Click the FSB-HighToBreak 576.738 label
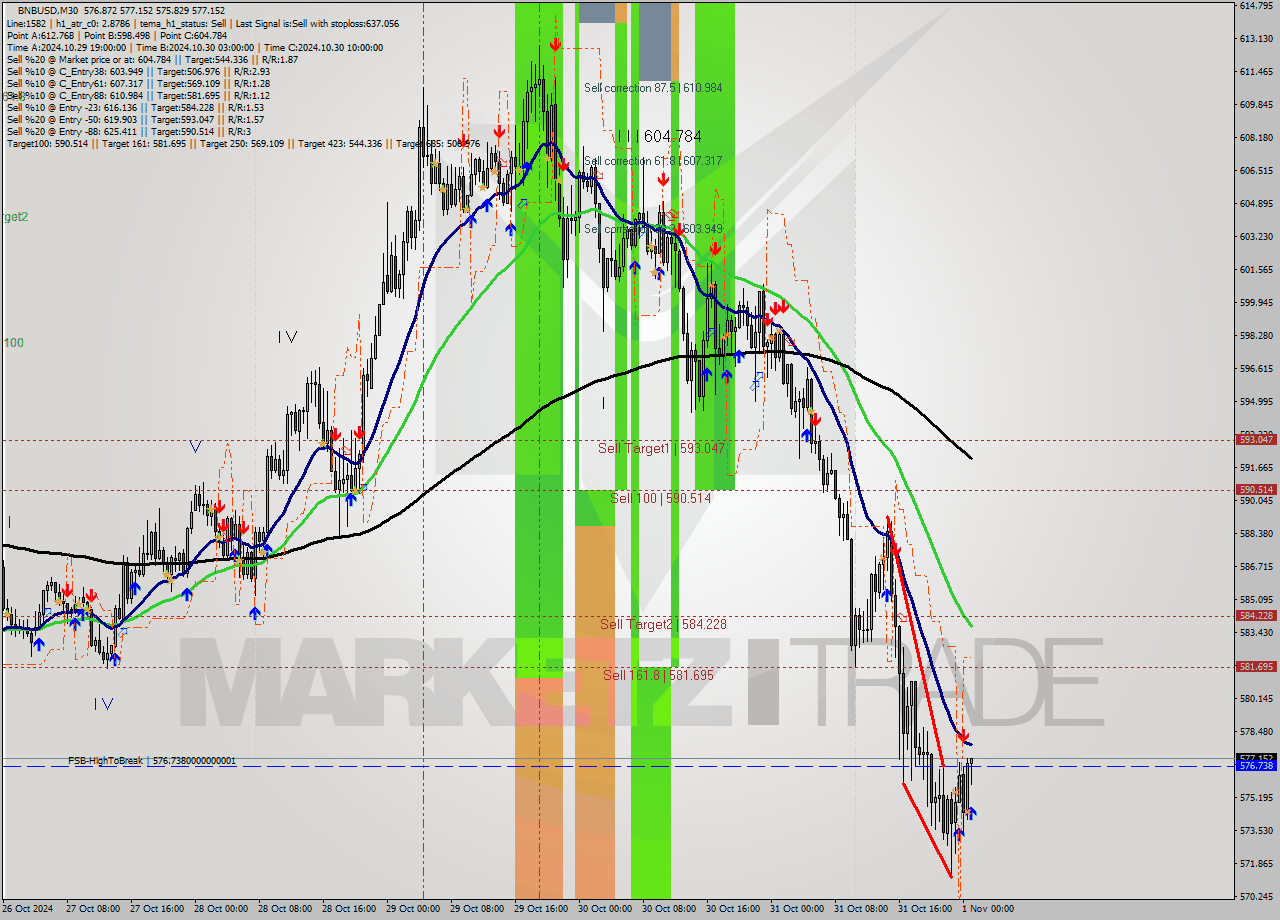The image size is (1280, 920). pos(152,761)
